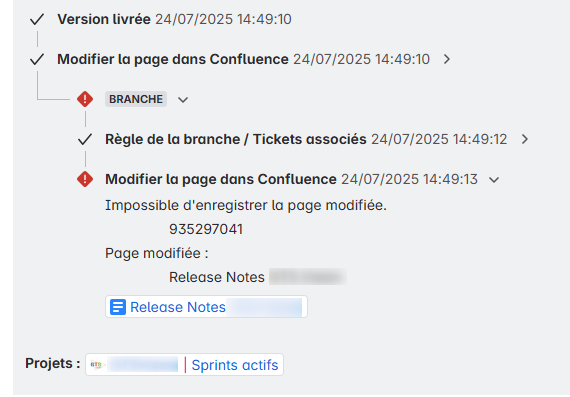Viewport: 570px width, 397px height.
Task: Select the failed Modifier la page entry title
Action: (221, 179)
